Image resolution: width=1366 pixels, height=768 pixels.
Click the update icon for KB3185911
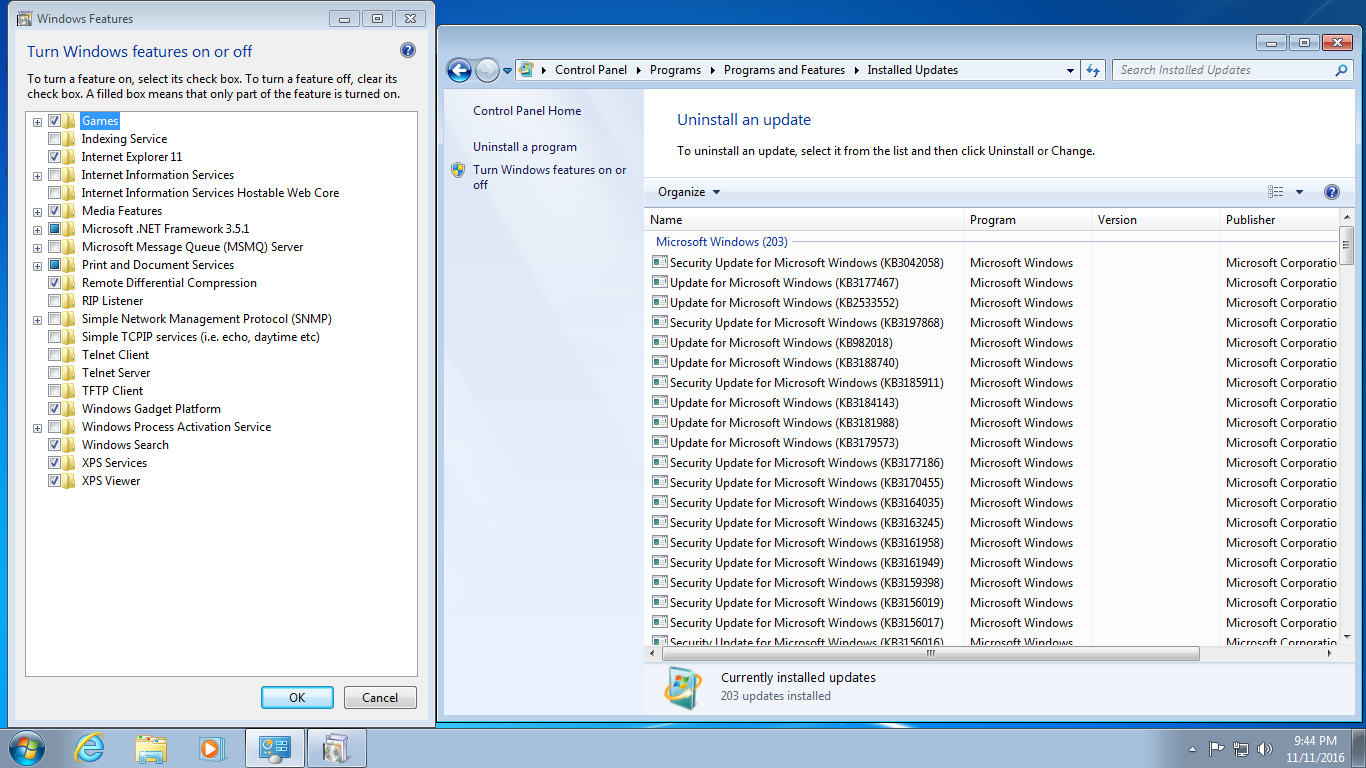point(659,382)
